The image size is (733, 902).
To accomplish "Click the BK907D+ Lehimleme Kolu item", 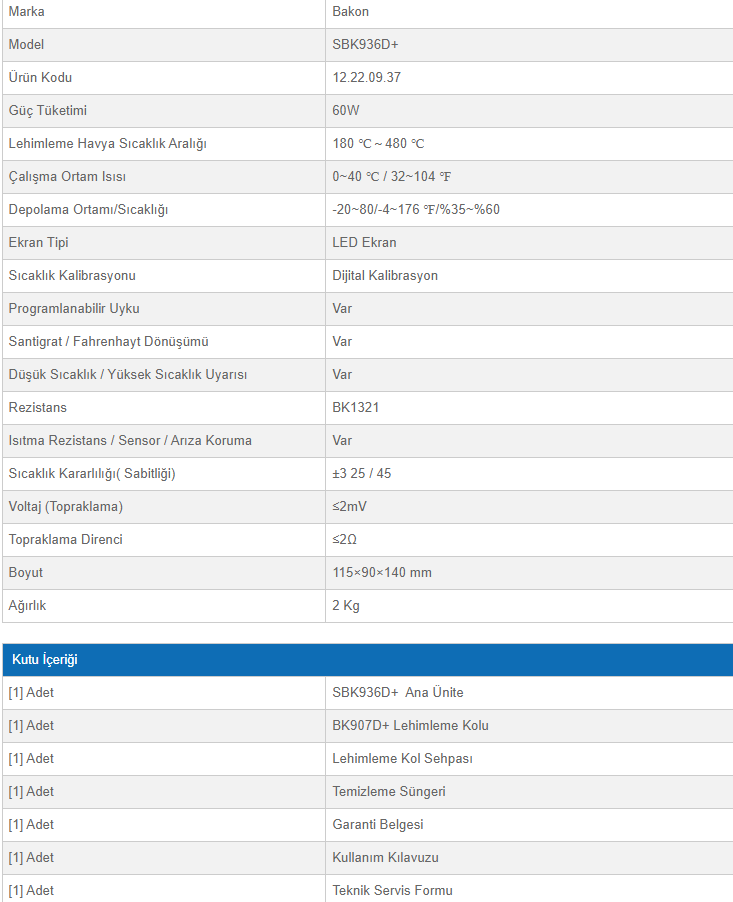I will click(x=410, y=726).
